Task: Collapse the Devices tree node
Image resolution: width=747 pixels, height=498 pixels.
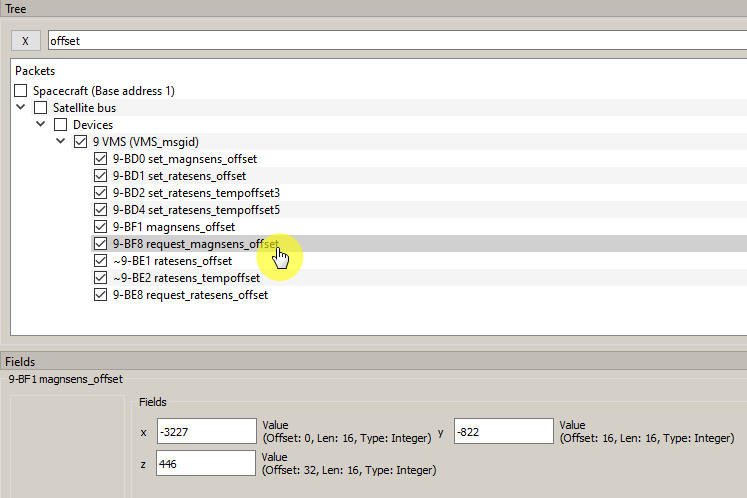Action: (41, 125)
